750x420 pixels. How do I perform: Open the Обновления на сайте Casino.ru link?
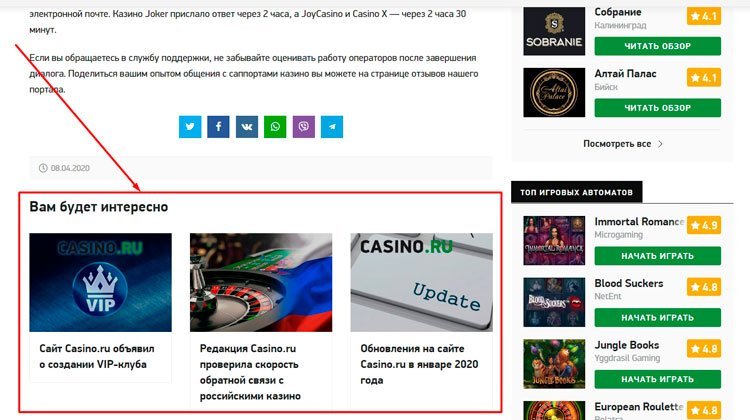click(x=419, y=364)
